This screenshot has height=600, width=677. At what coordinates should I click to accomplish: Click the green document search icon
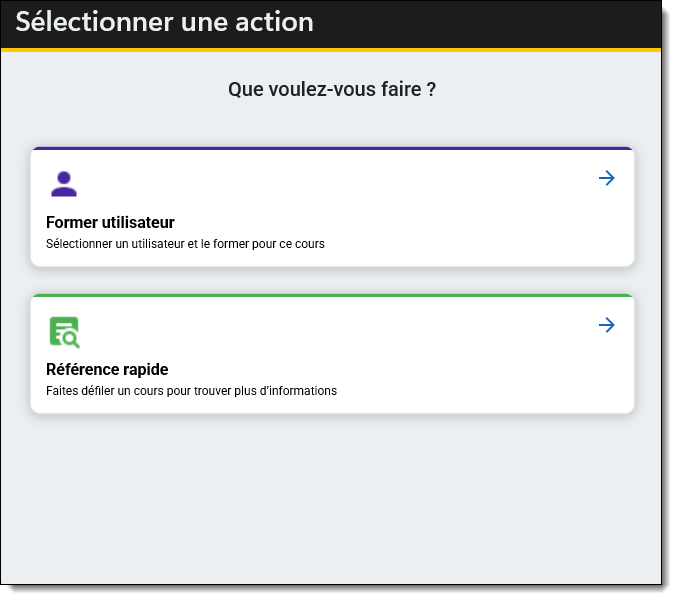point(64,331)
